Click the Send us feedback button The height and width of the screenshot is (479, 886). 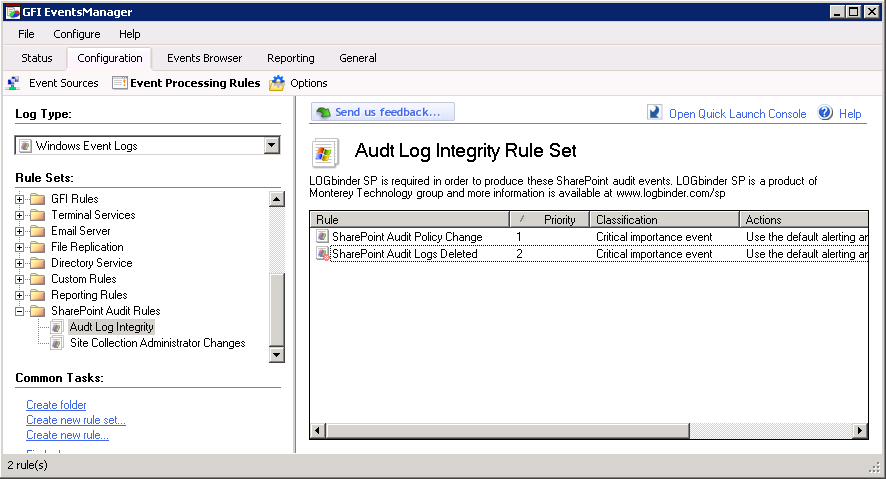pyautogui.click(x=383, y=112)
